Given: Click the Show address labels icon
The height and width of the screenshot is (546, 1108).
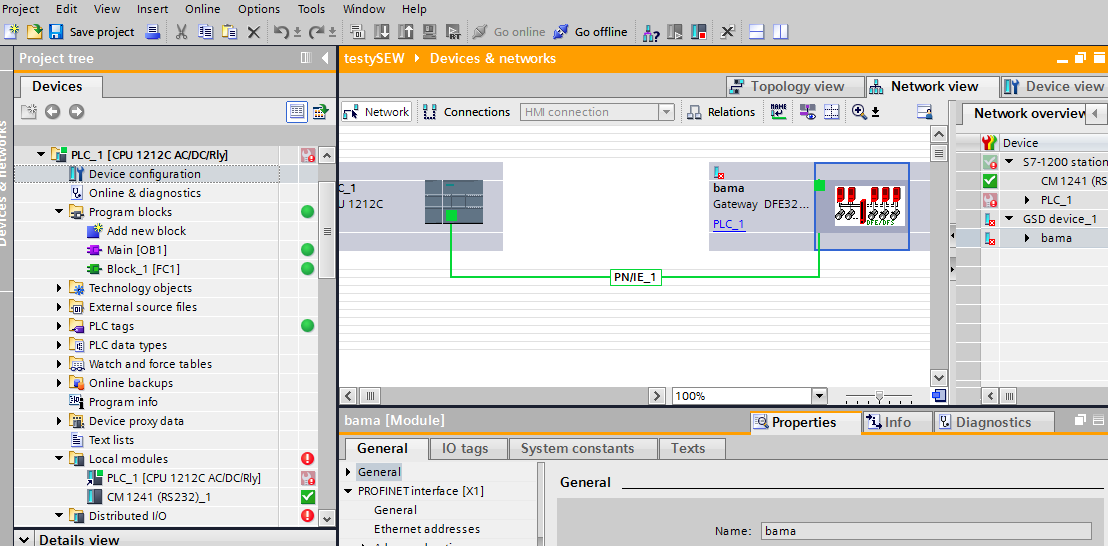Looking at the screenshot, I should [x=807, y=111].
